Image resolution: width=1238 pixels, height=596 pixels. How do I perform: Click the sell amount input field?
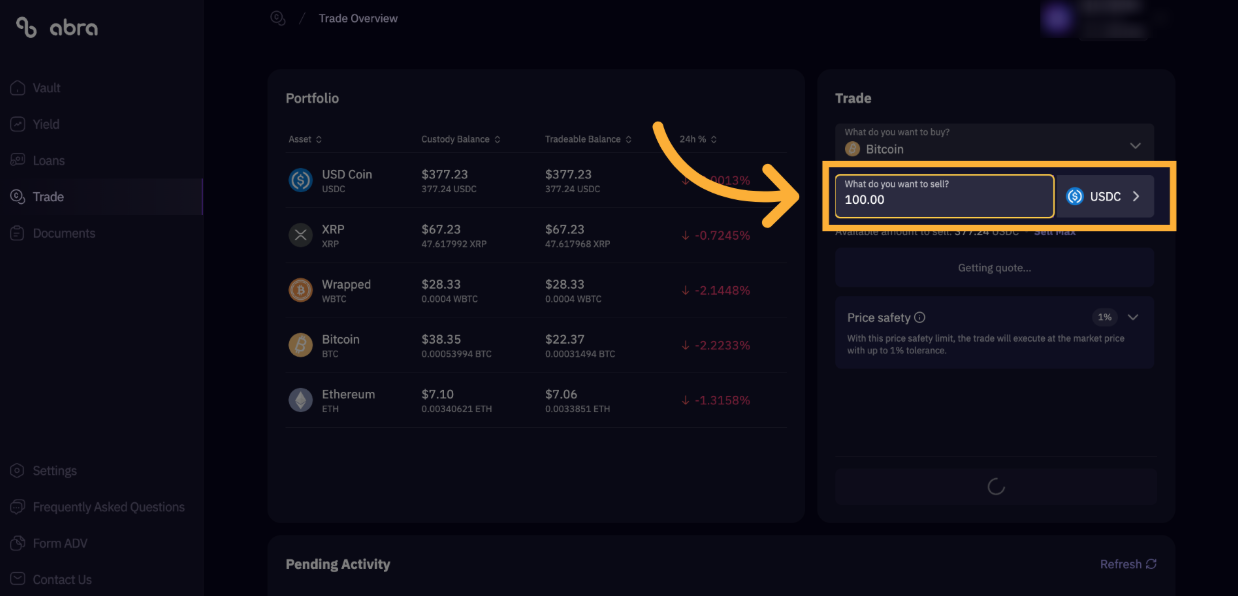click(x=945, y=195)
